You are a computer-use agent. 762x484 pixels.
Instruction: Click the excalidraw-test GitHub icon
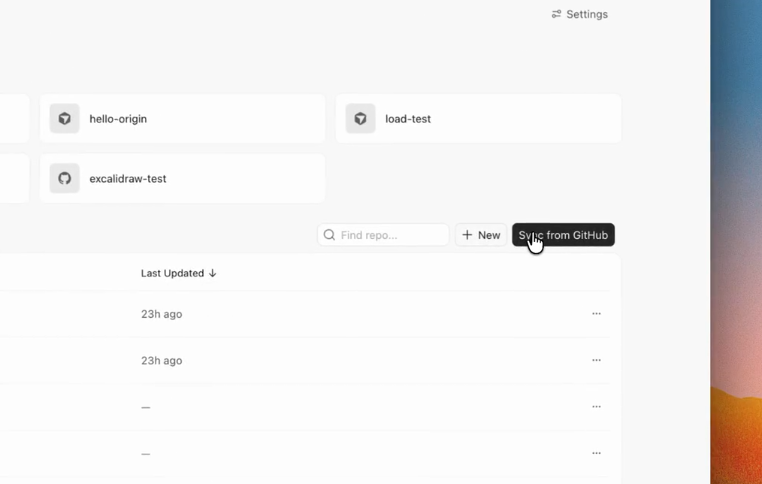click(x=65, y=178)
